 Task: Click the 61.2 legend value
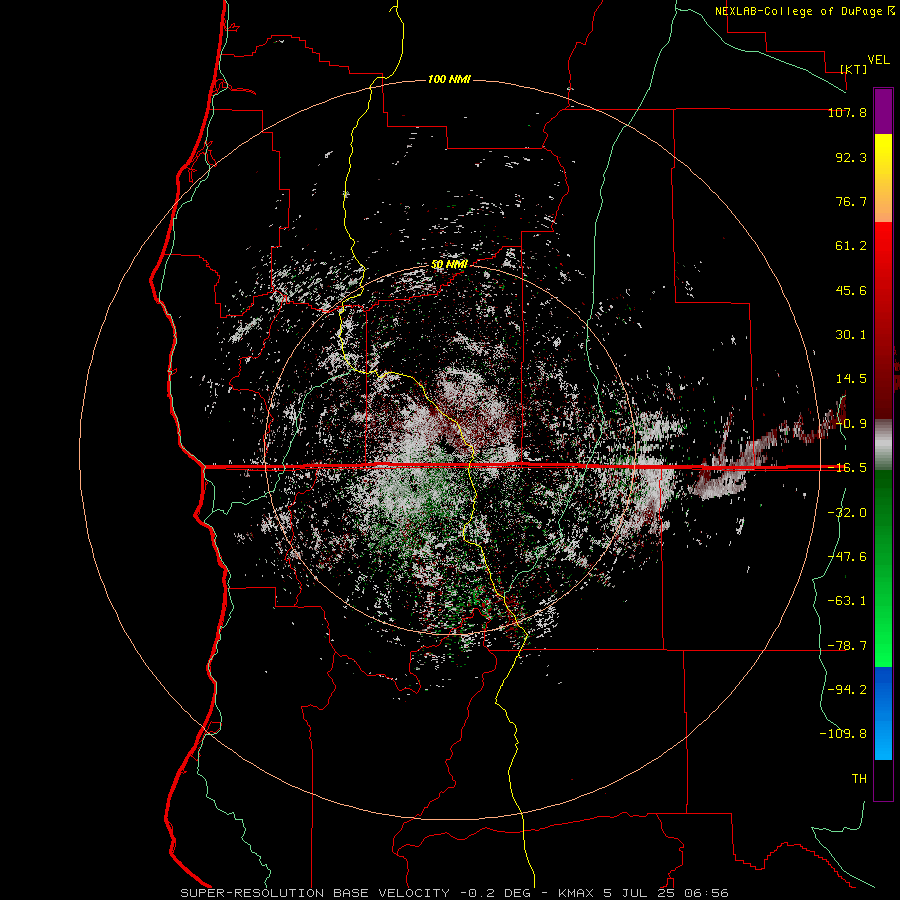[x=851, y=246]
